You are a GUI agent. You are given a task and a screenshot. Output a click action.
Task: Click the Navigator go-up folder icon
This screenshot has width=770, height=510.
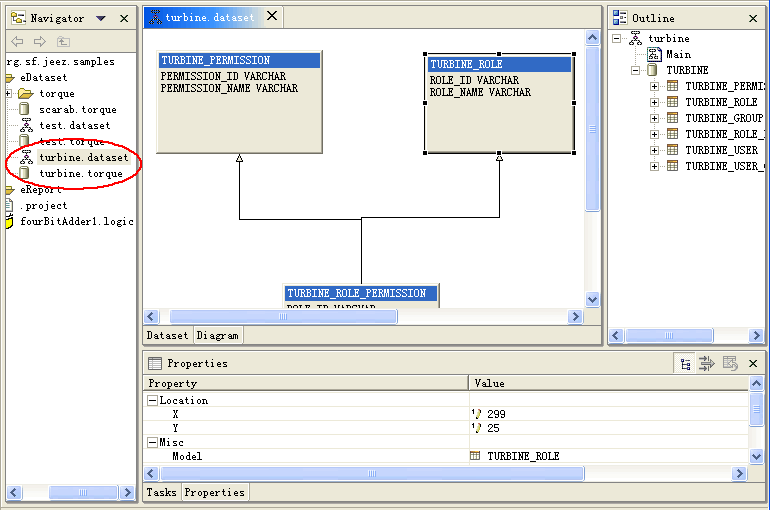click(x=63, y=41)
